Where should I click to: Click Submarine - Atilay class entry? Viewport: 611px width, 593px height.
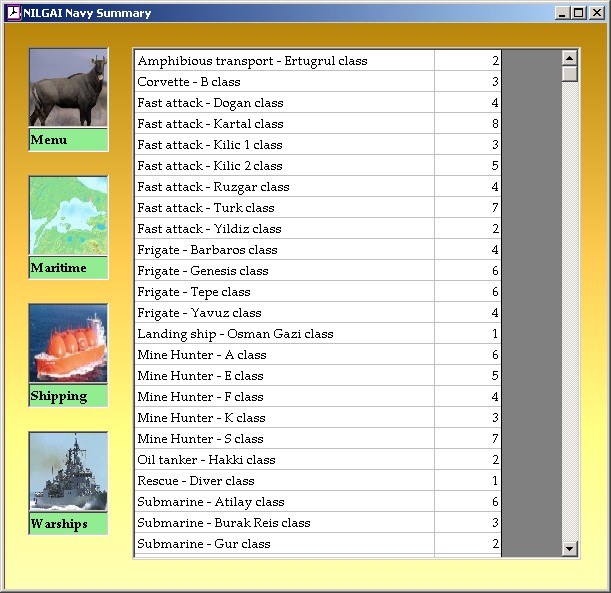[285, 502]
